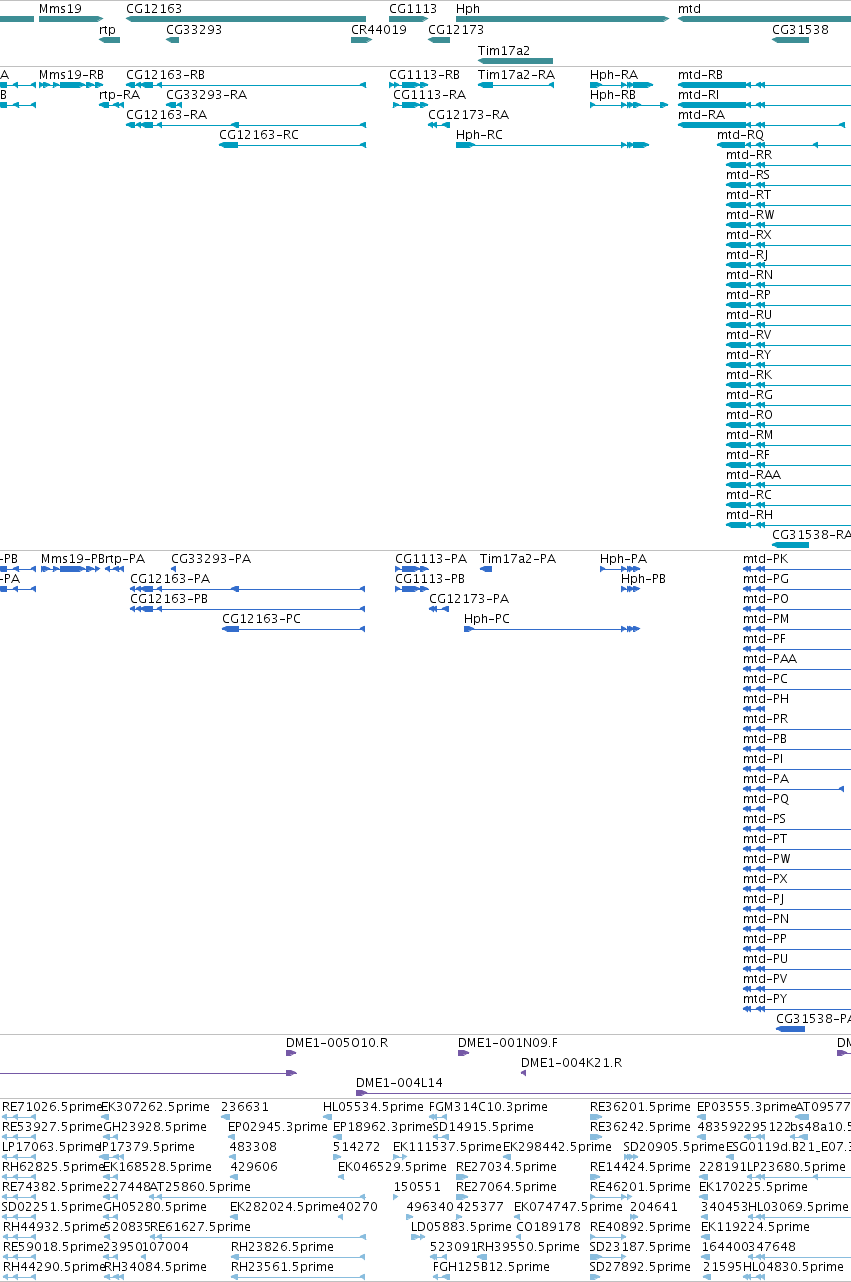The image size is (851, 1282).
Task: Click EST LP17063.5prime
Action: pos(52,1147)
